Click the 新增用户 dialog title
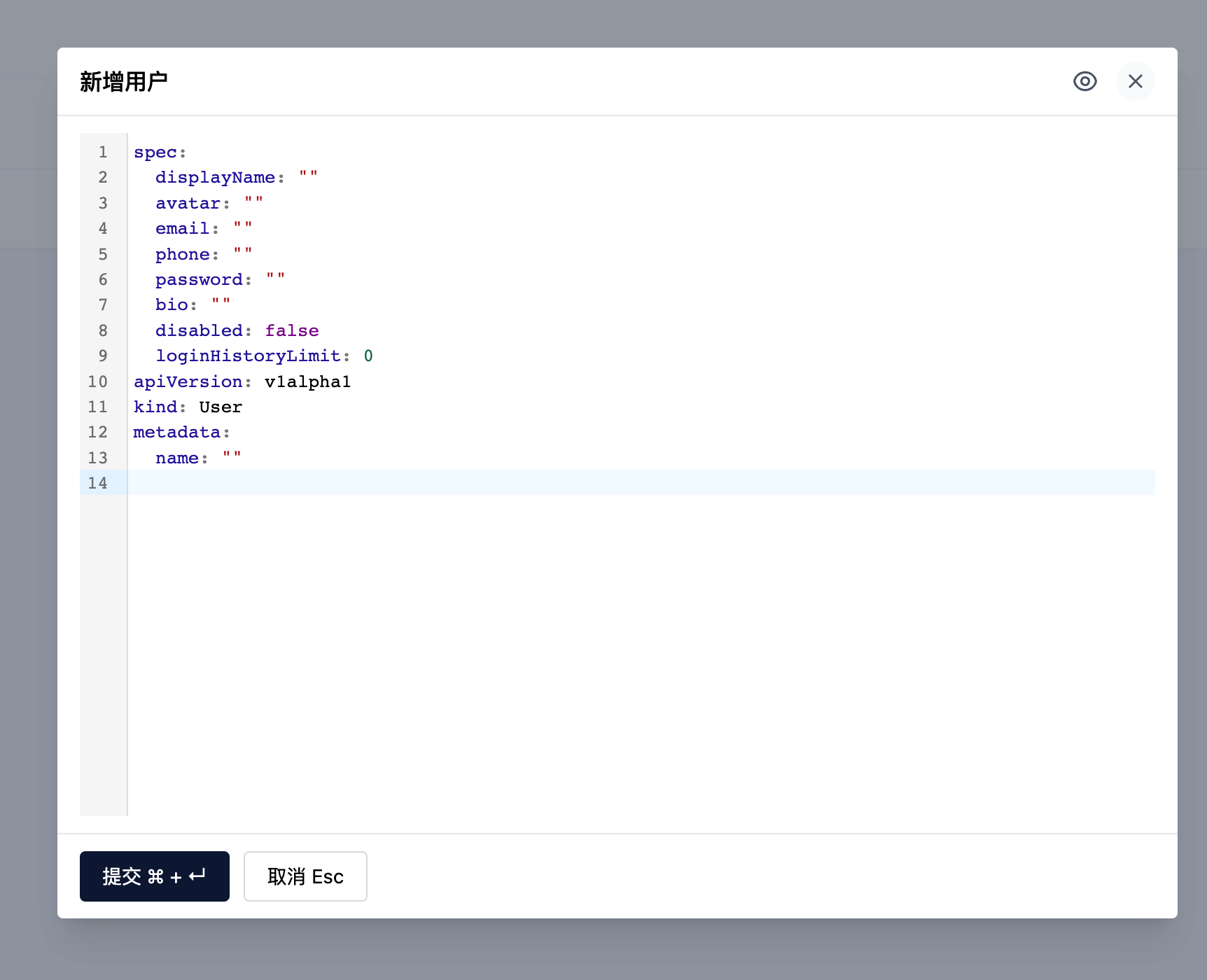The width and height of the screenshot is (1207, 980). click(123, 82)
